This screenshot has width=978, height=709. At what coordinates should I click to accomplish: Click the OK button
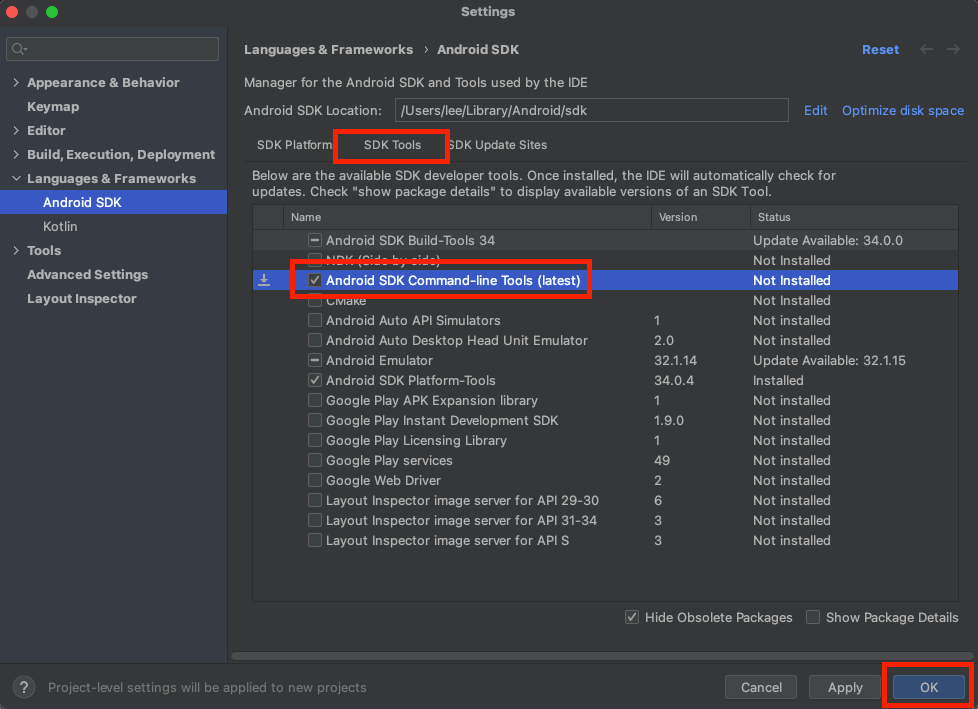[929, 687]
